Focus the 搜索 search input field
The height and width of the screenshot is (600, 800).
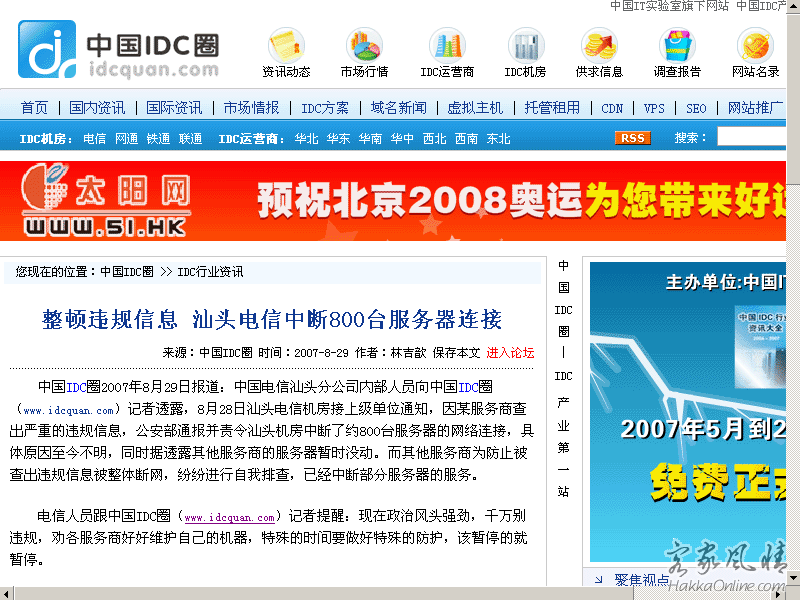[751, 137]
